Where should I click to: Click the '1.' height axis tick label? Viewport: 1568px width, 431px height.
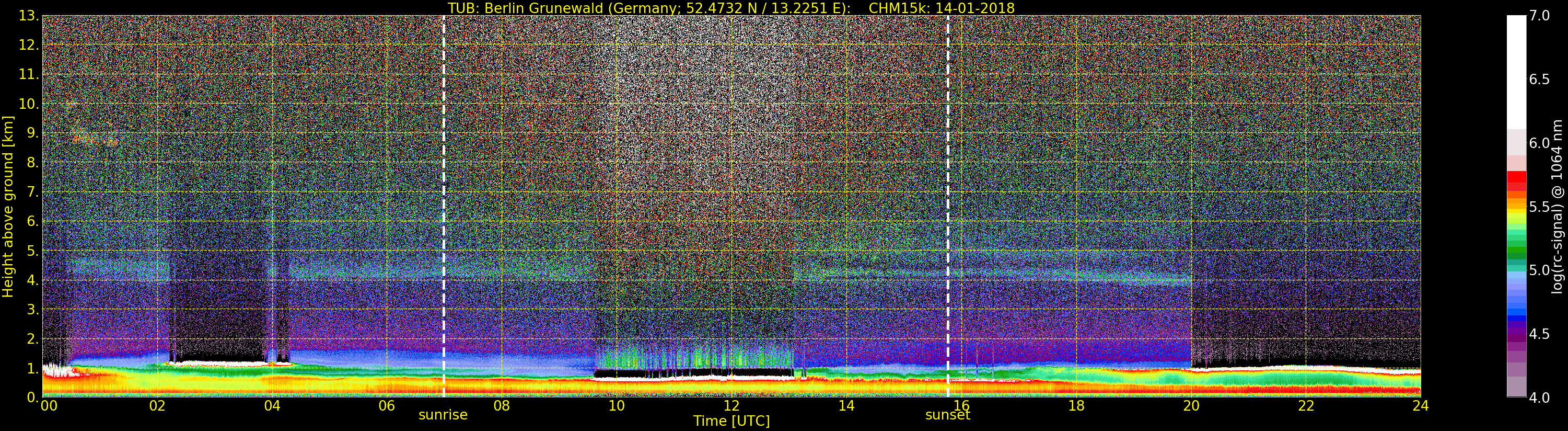coord(33,368)
